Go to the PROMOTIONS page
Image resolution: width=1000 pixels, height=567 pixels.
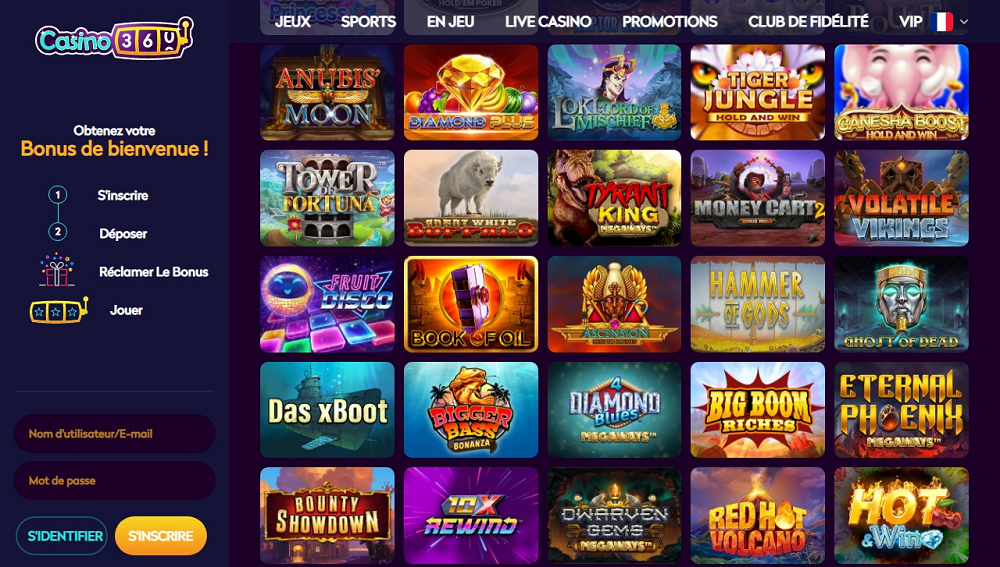click(670, 22)
